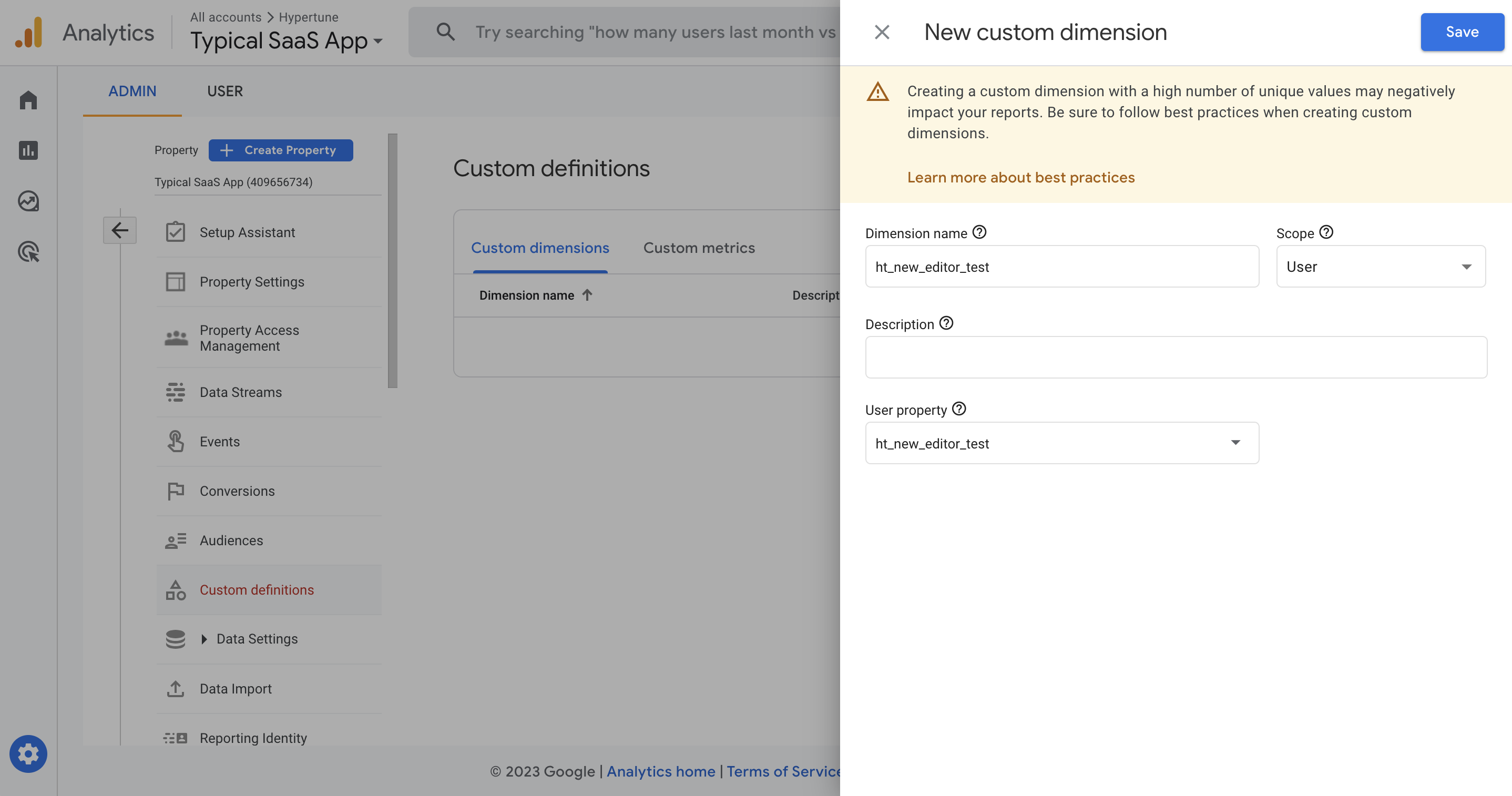This screenshot has width=1512, height=796.
Task: Open the Reports bar chart icon
Action: tap(28, 150)
